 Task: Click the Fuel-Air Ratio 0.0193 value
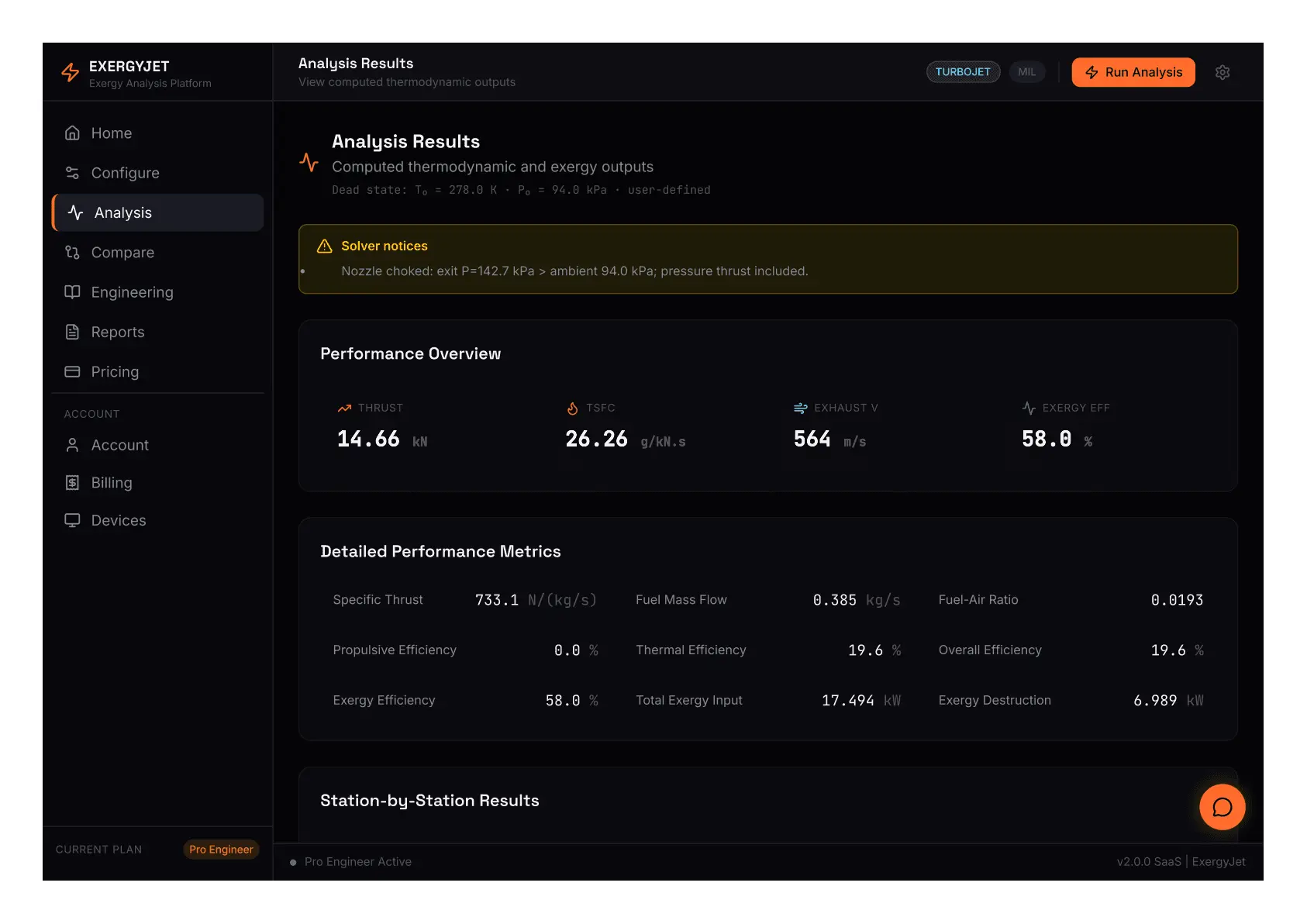1177,600
